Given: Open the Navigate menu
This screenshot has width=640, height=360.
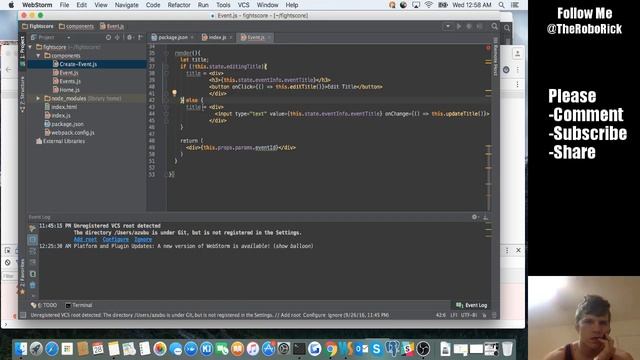Looking at the screenshot, I should coord(127,5).
